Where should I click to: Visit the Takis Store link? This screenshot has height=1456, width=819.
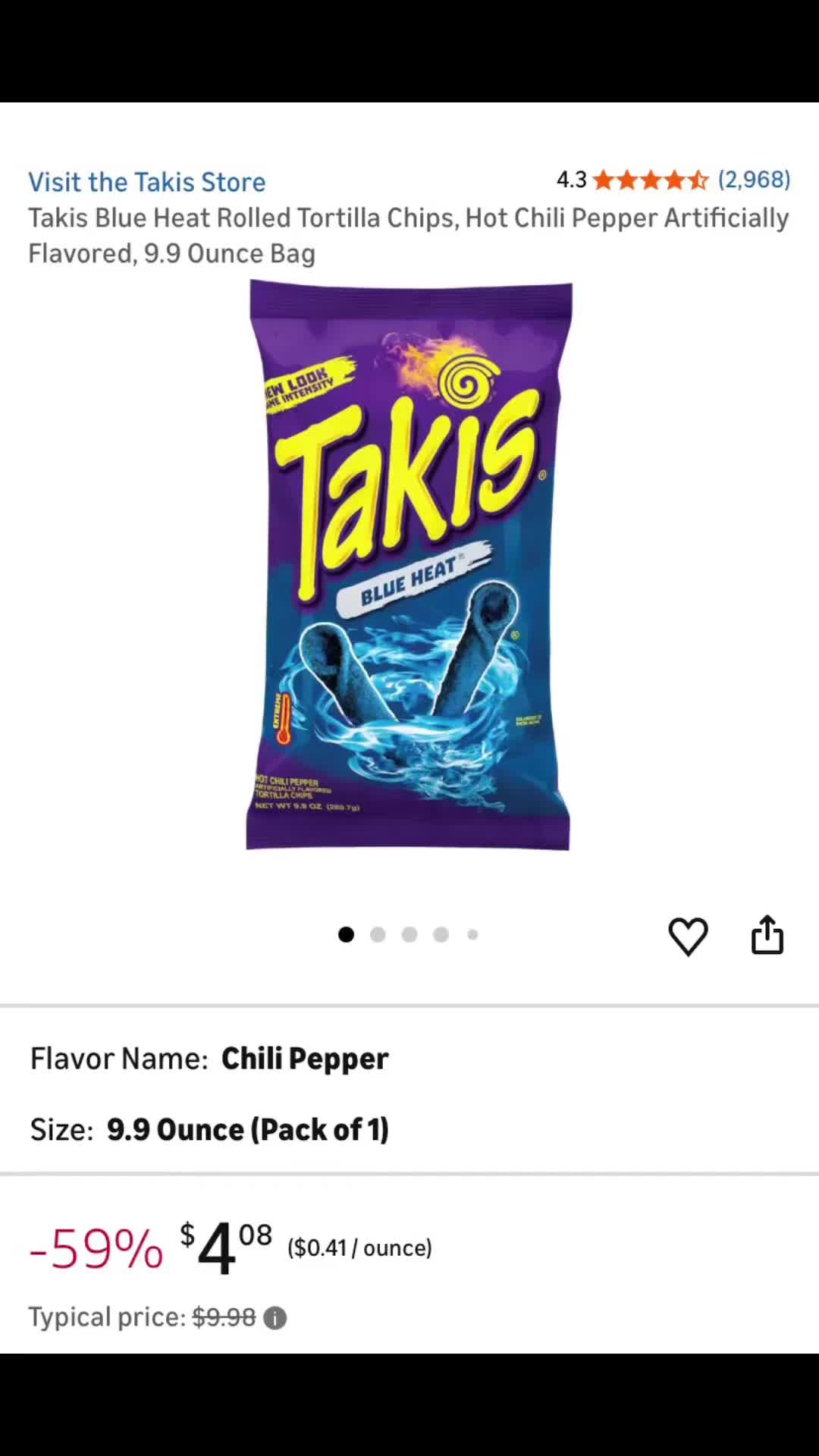point(147,182)
